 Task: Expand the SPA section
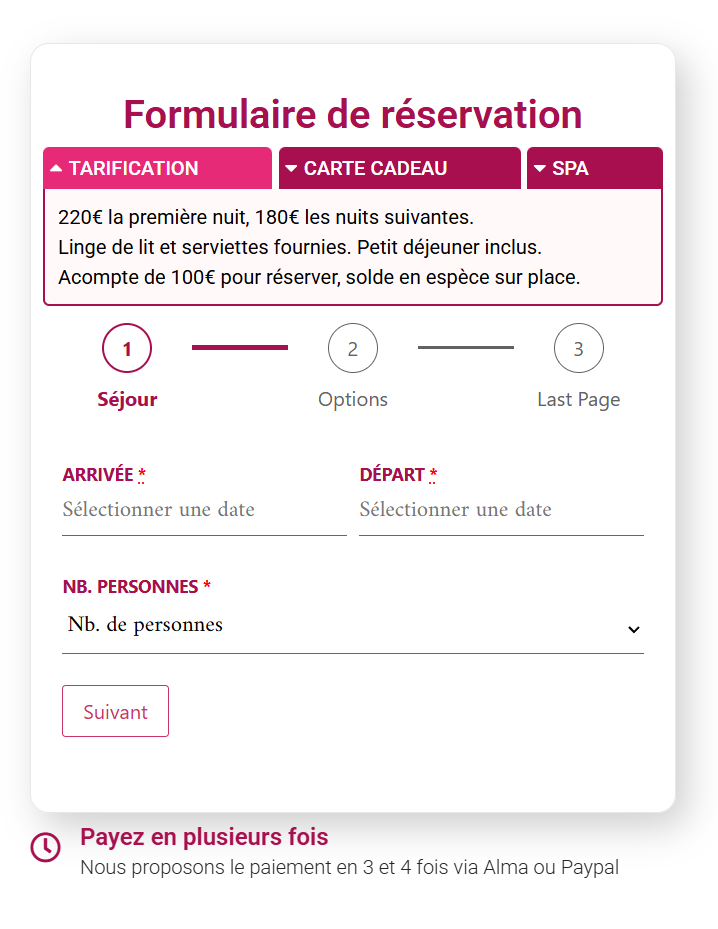[594, 168]
